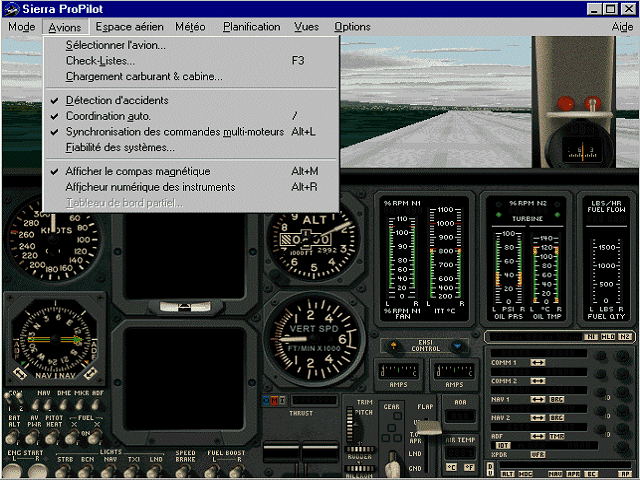Toggle the BCN beacon light switch

[87, 471]
